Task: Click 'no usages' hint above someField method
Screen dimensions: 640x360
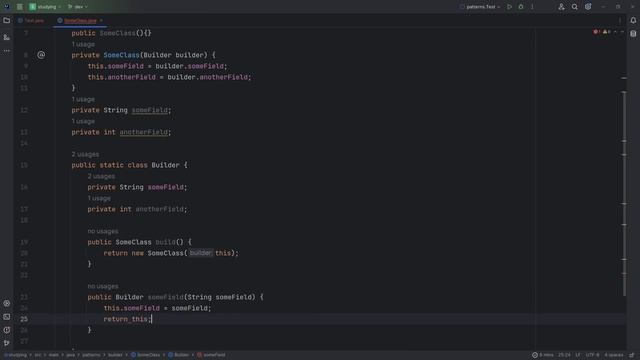Action: tap(103, 287)
